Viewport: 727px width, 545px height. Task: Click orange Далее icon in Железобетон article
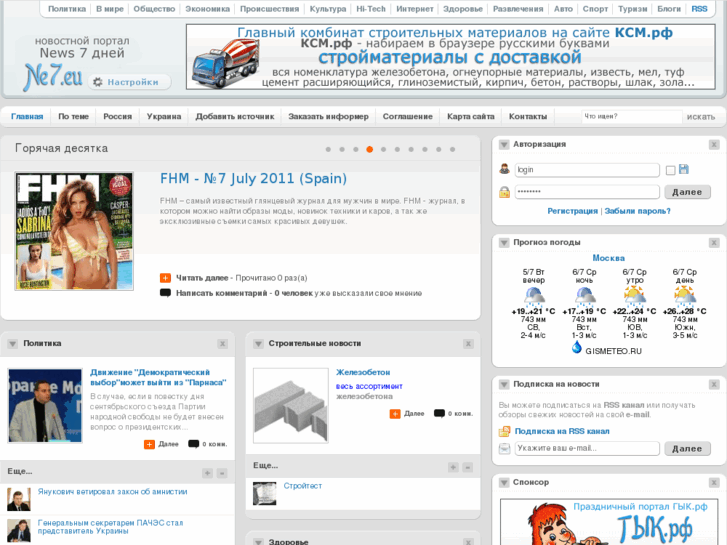(x=395, y=414)
